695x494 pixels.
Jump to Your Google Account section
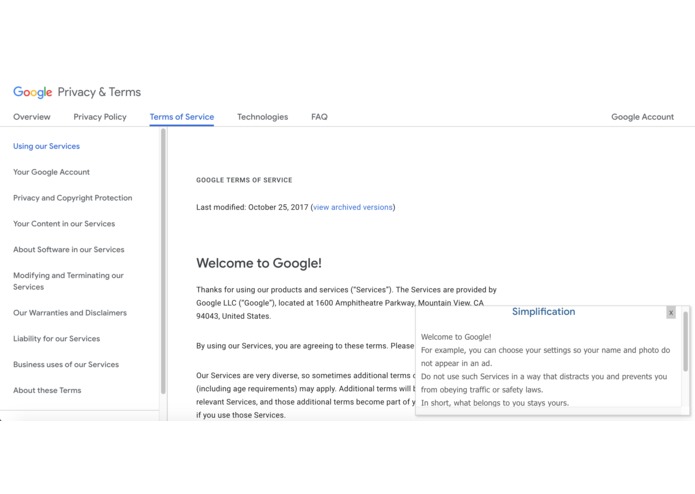coord(51,172)
